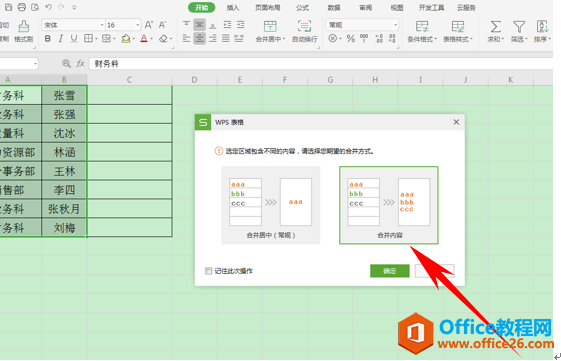This screenshot has height=361, width=561.
Task: Click the increase decimal places icon
Action: pos(379,38)
